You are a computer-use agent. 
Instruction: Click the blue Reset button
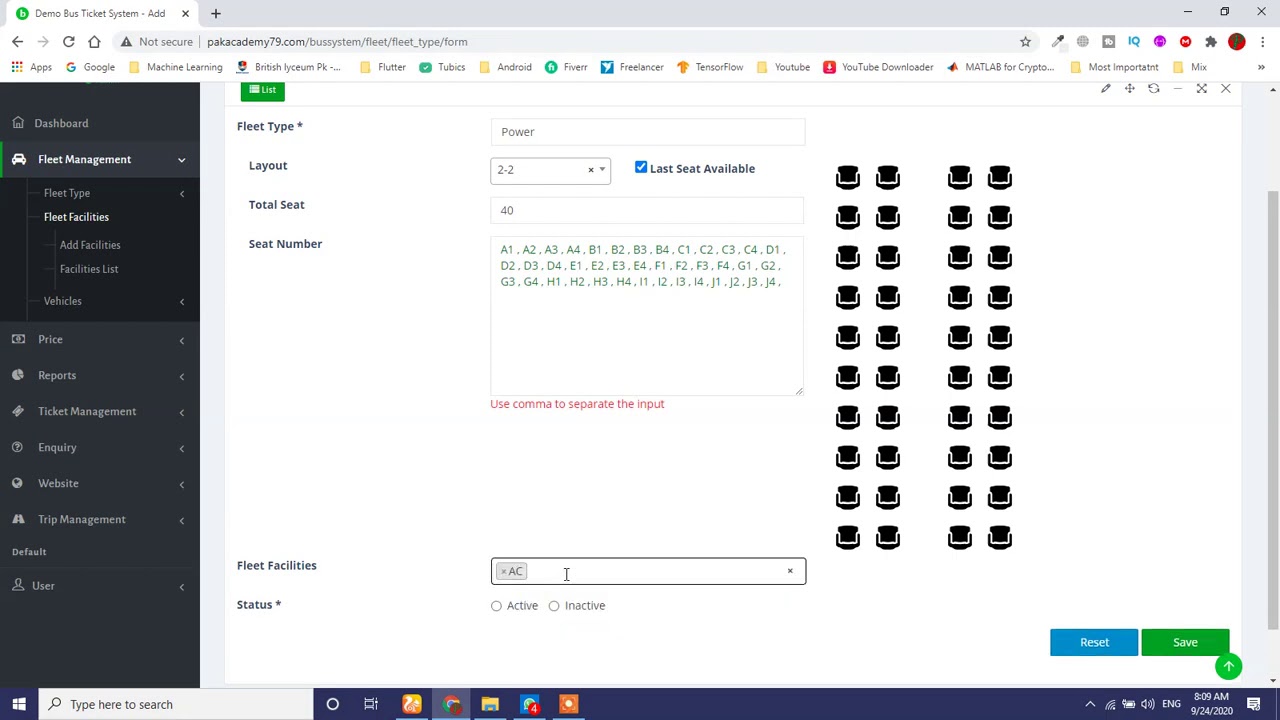[x=1094, y=642]
